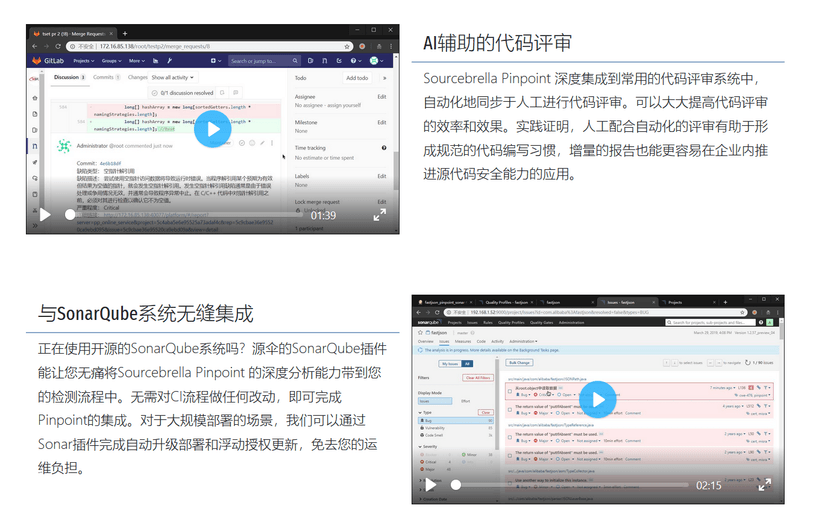Click reload issues icon near '90 issues'

tap(747, 363)
